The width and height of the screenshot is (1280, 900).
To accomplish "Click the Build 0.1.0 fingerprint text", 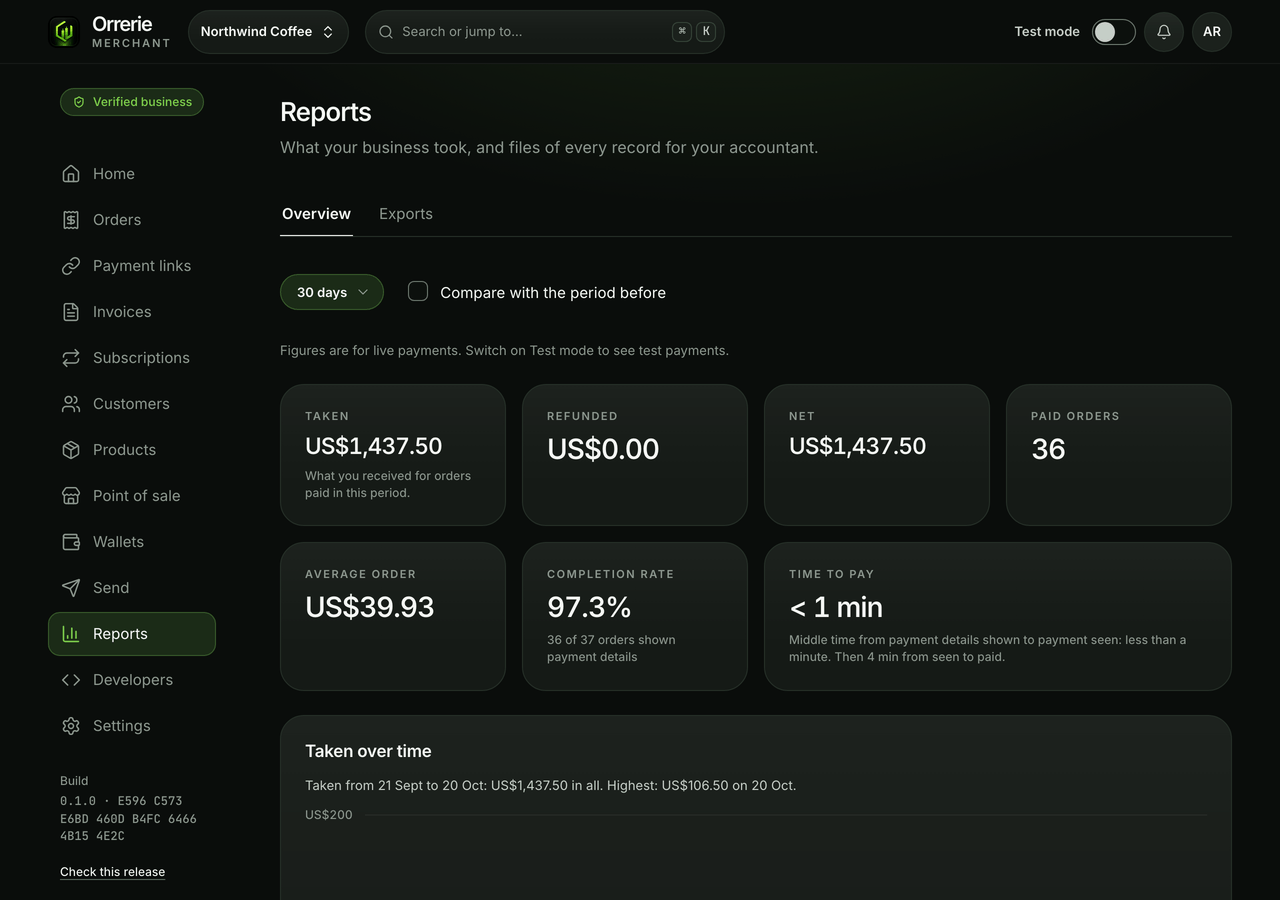I will pyautogui.click(x=128, y=818).
